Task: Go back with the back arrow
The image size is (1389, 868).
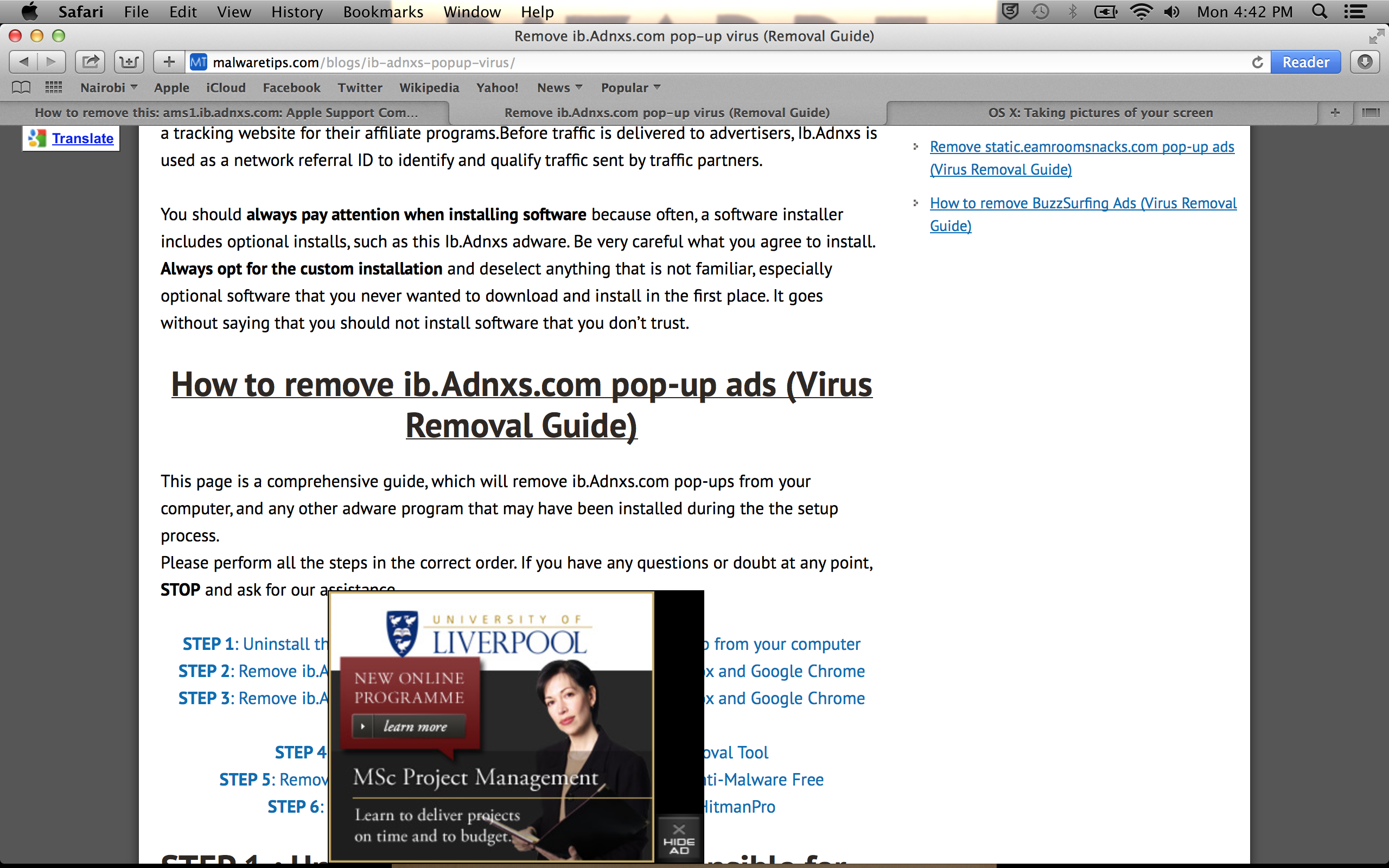Action: point(23,62)
